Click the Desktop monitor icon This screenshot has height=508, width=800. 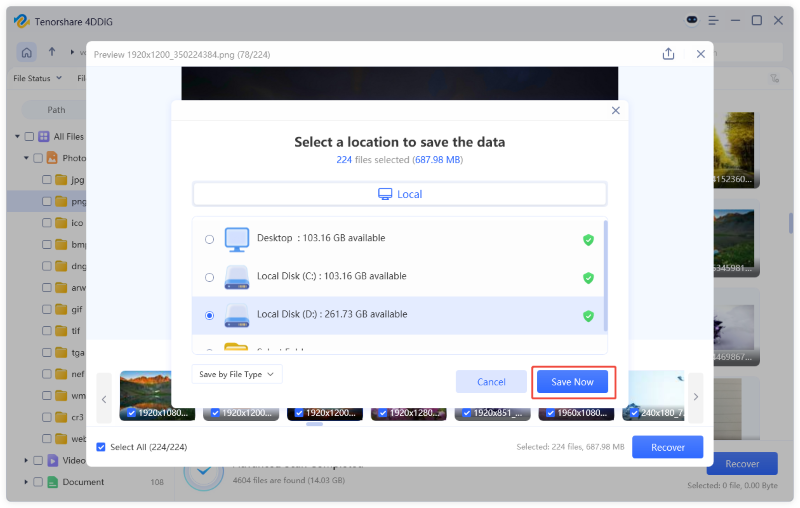[x=237, y=240]
